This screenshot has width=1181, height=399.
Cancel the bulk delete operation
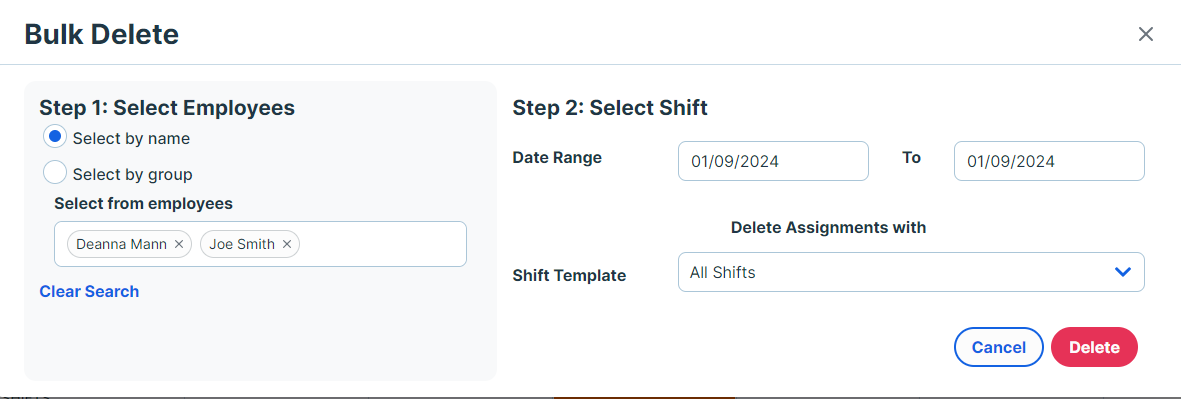(x=999, y=347)
